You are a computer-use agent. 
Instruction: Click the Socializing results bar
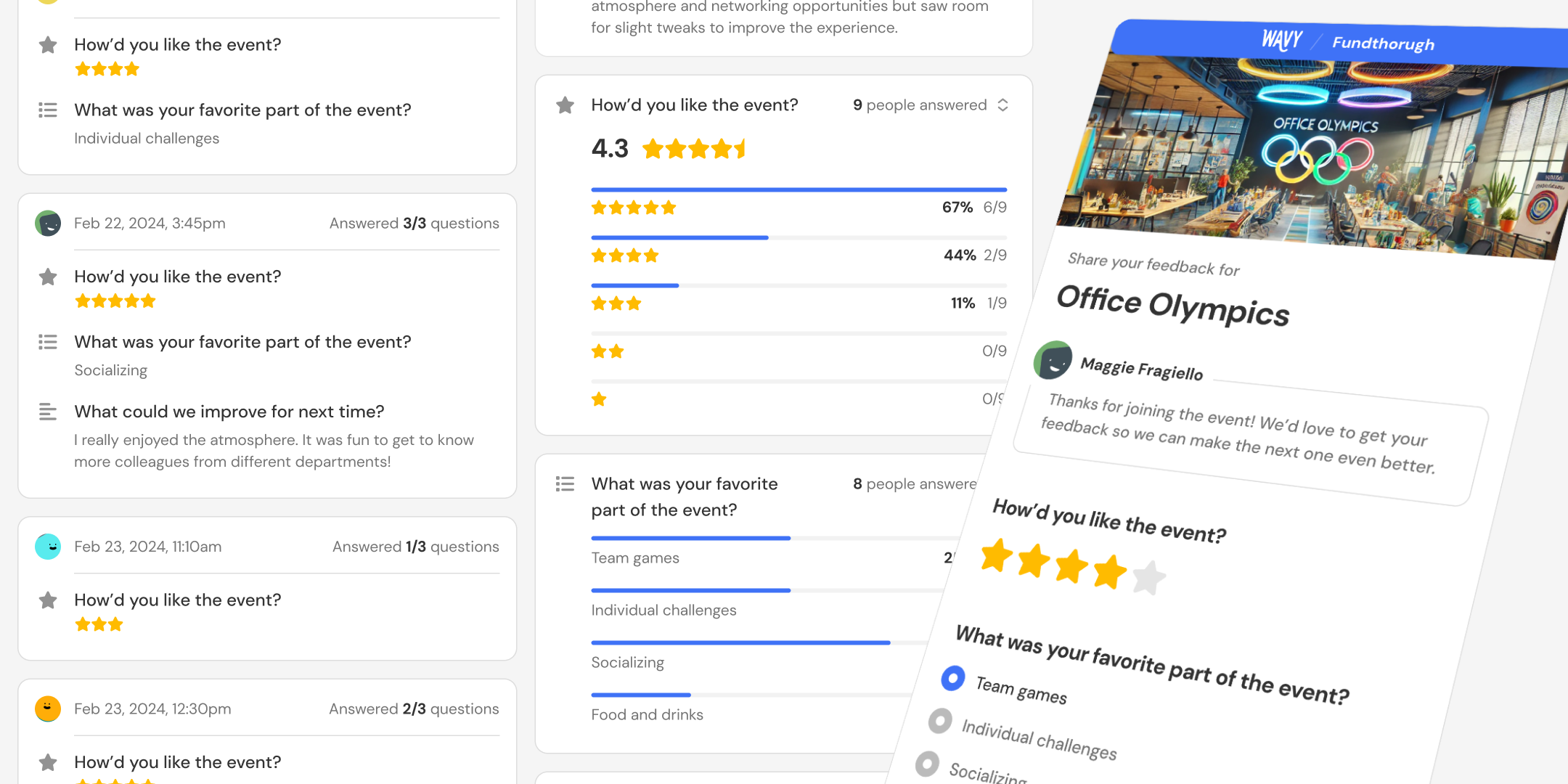pos(760,642)
